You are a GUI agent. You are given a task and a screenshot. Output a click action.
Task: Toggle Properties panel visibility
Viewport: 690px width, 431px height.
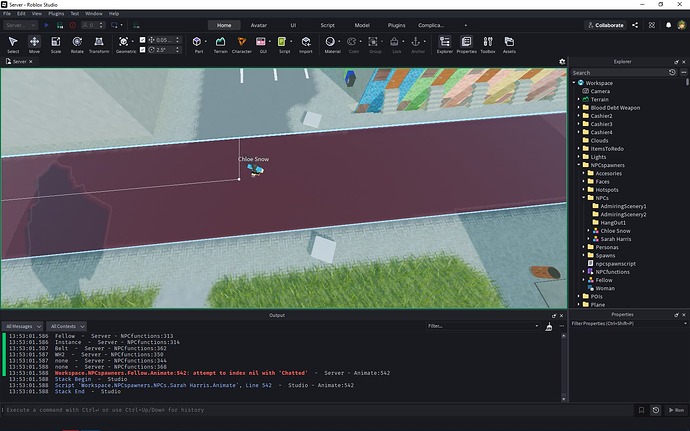click(466, 44)
